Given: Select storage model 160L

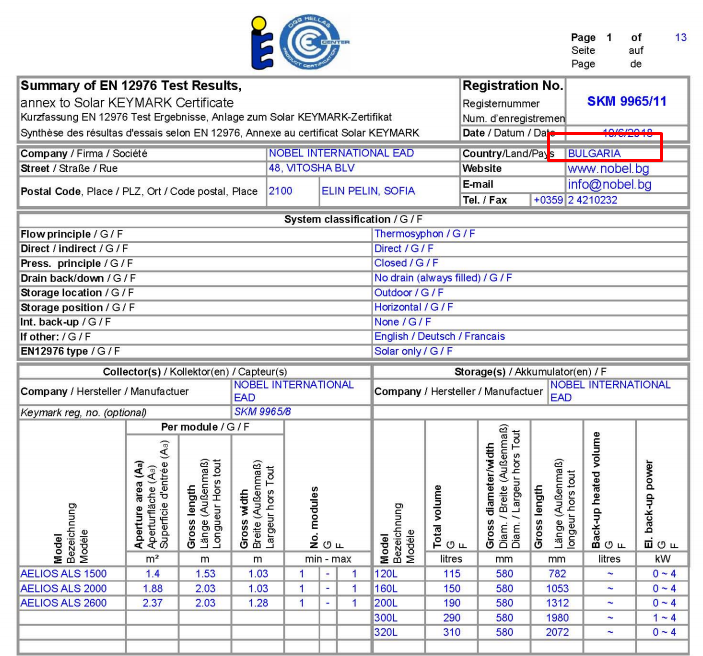Looking at the screenshot, I should click(x=386, y=588).
